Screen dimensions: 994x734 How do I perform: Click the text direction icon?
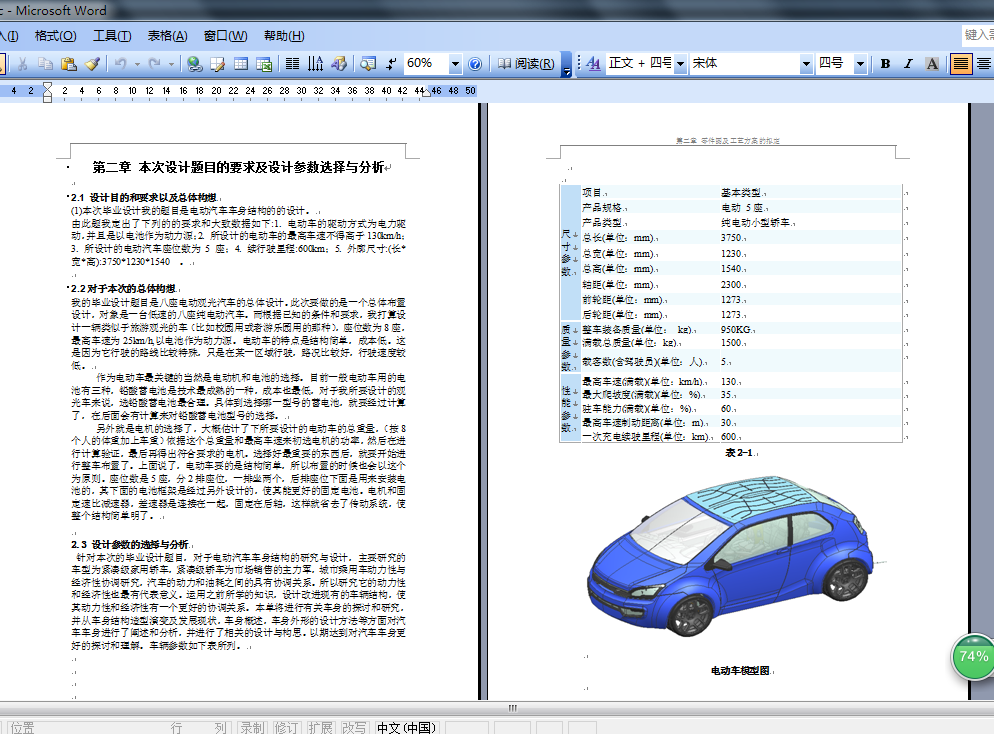315,63
